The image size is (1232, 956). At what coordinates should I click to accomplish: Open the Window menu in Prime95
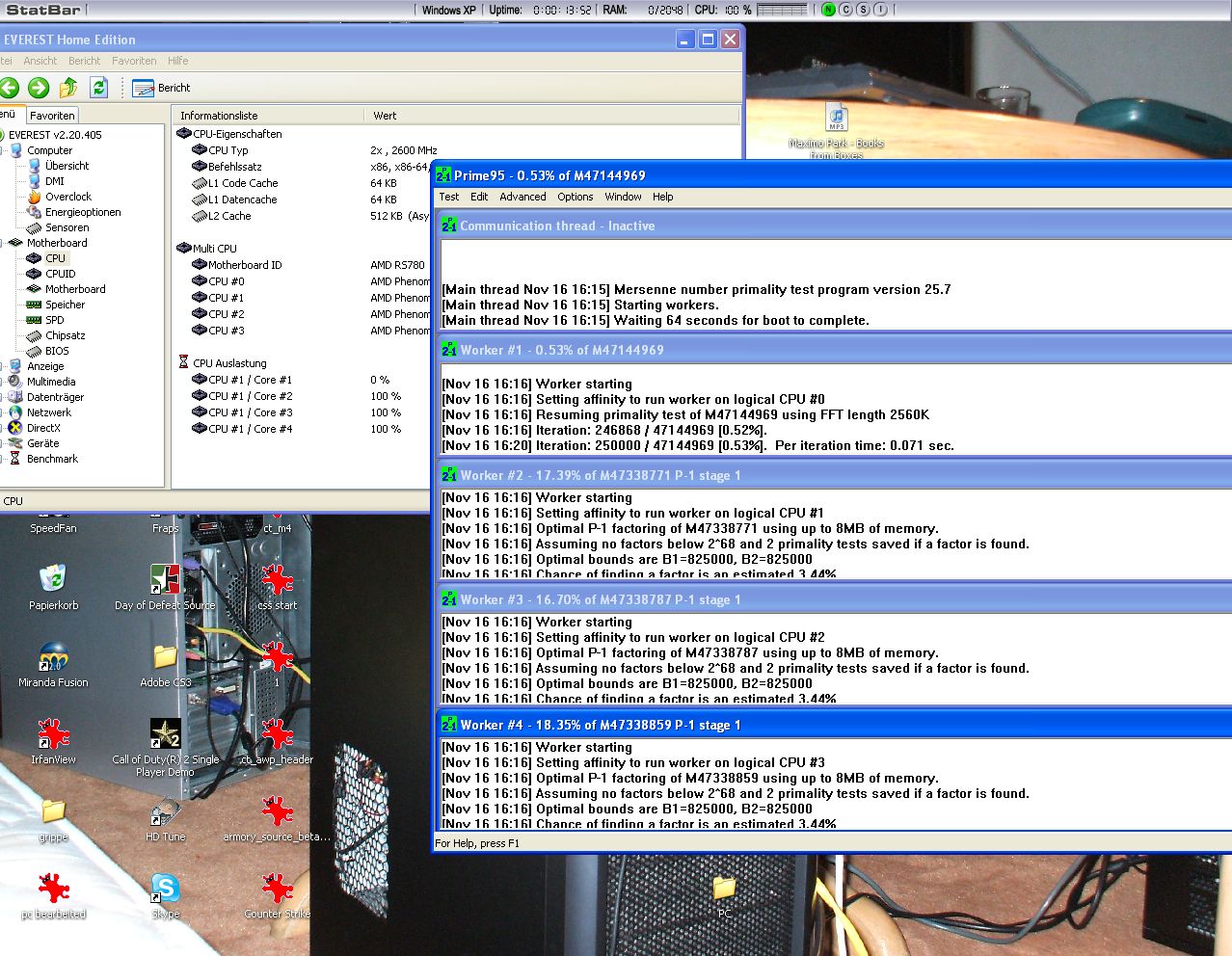[x=623, y=197]
